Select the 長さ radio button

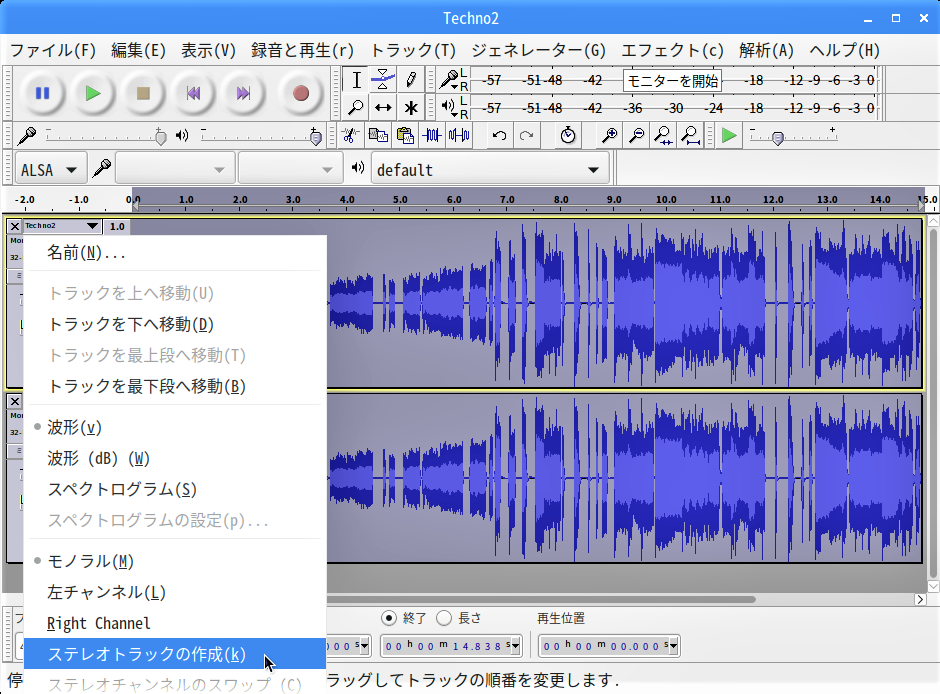pos(444,618)
